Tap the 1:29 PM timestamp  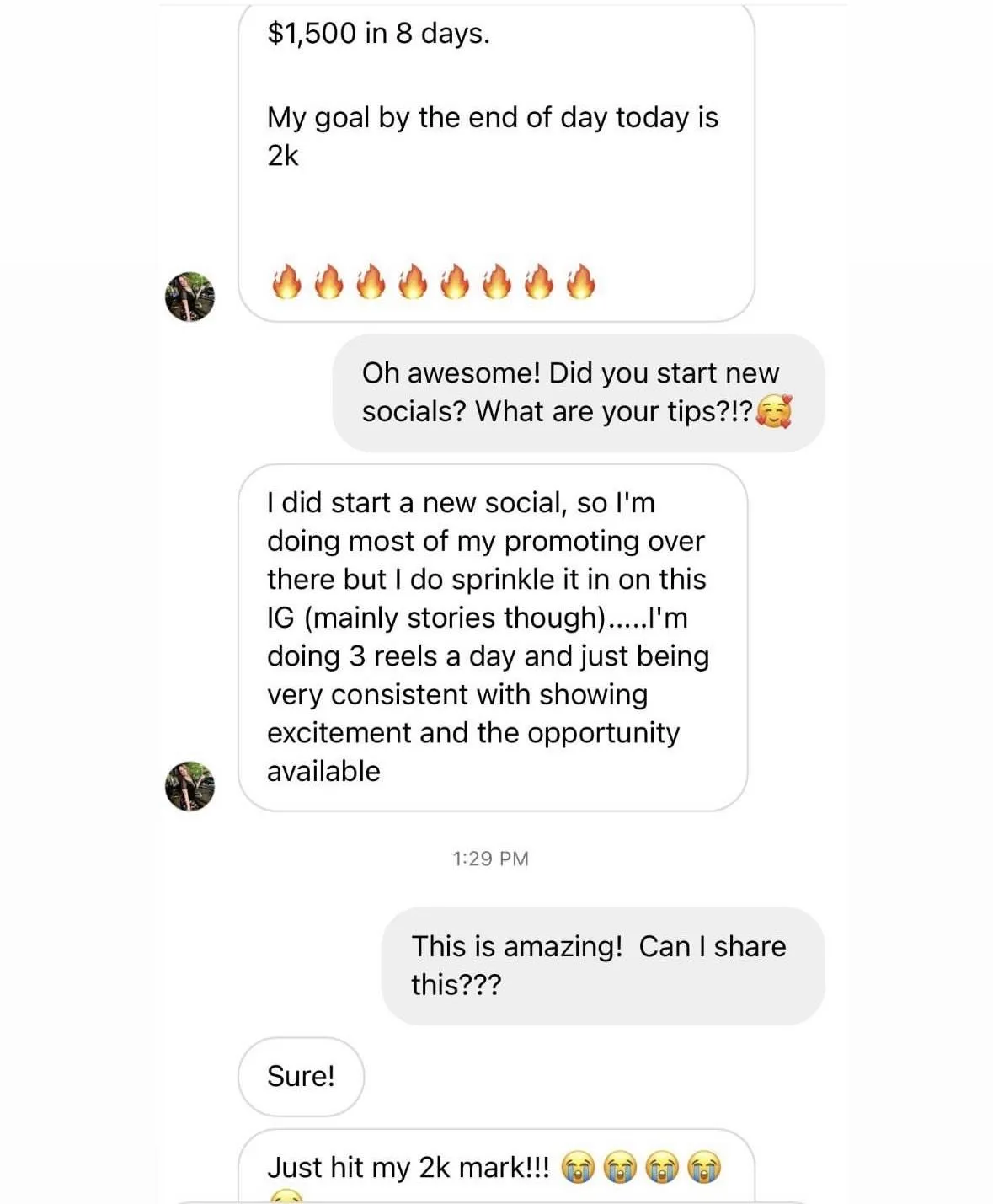(490, 859)
